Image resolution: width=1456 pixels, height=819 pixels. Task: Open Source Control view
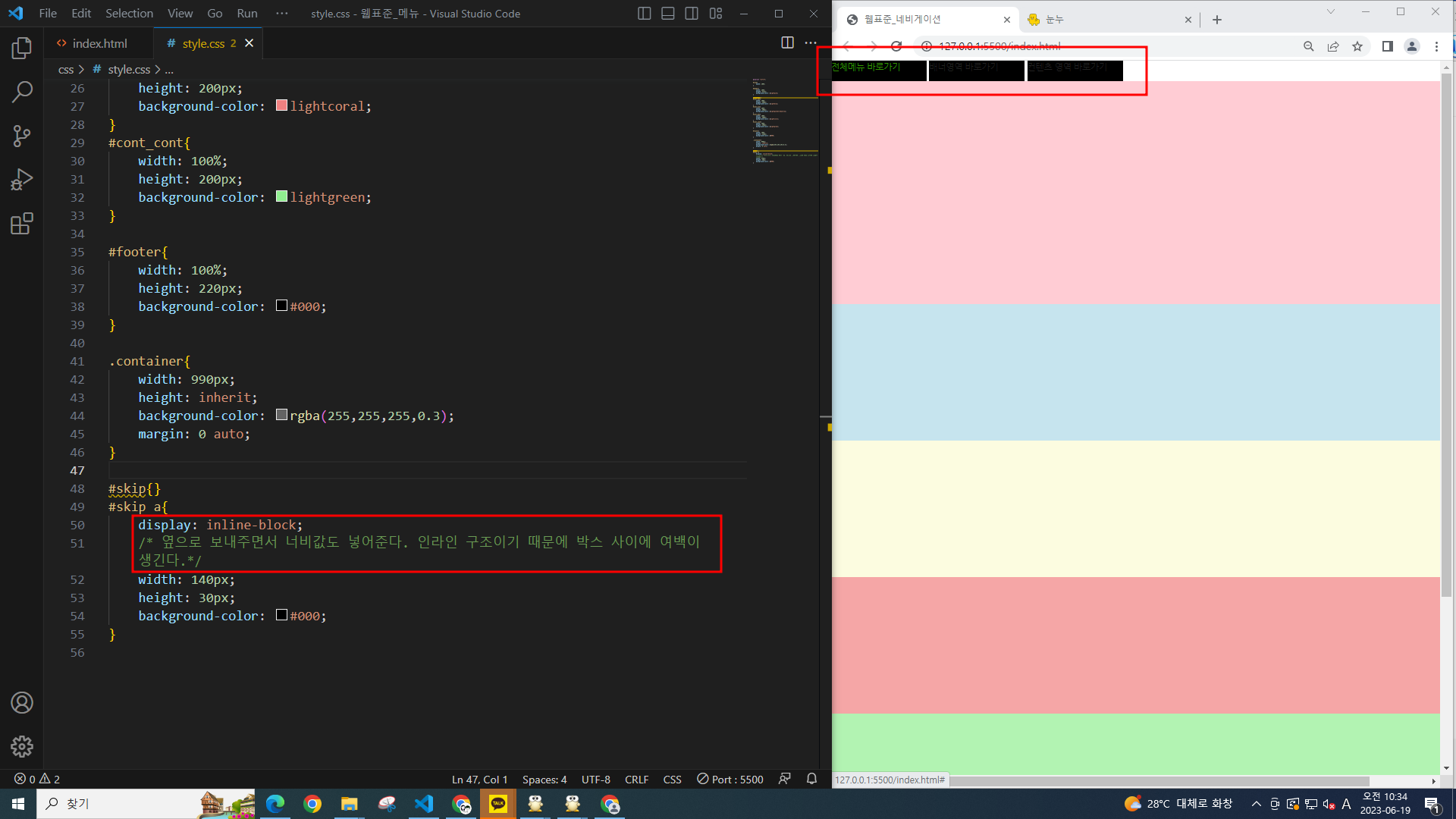click(22, 136)
